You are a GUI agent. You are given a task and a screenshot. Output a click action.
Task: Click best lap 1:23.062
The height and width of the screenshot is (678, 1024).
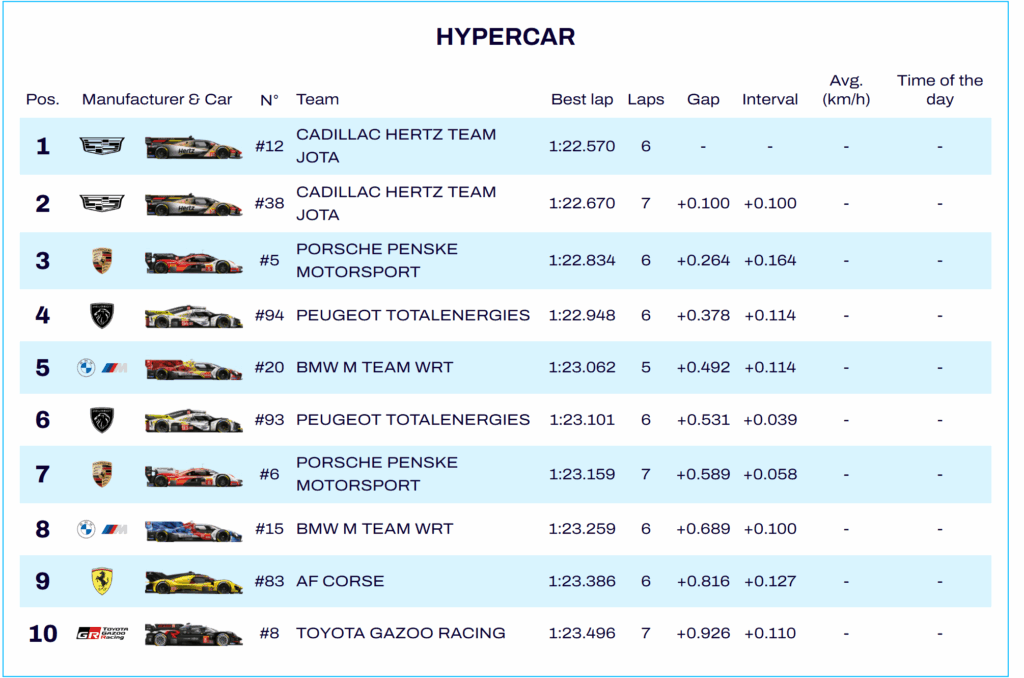[x=582, y=368]
